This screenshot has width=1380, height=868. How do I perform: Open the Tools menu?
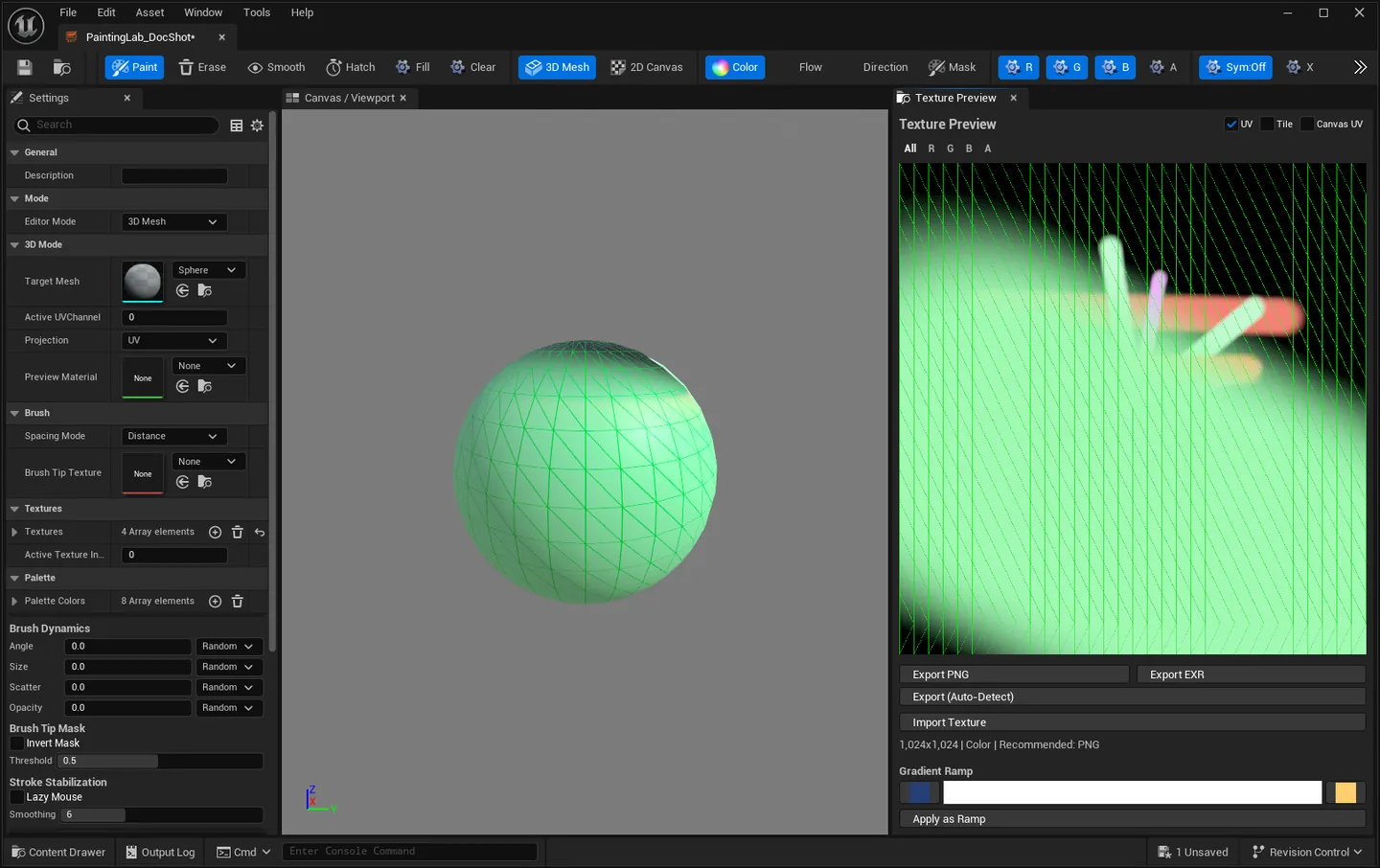(x=257, y=12)
